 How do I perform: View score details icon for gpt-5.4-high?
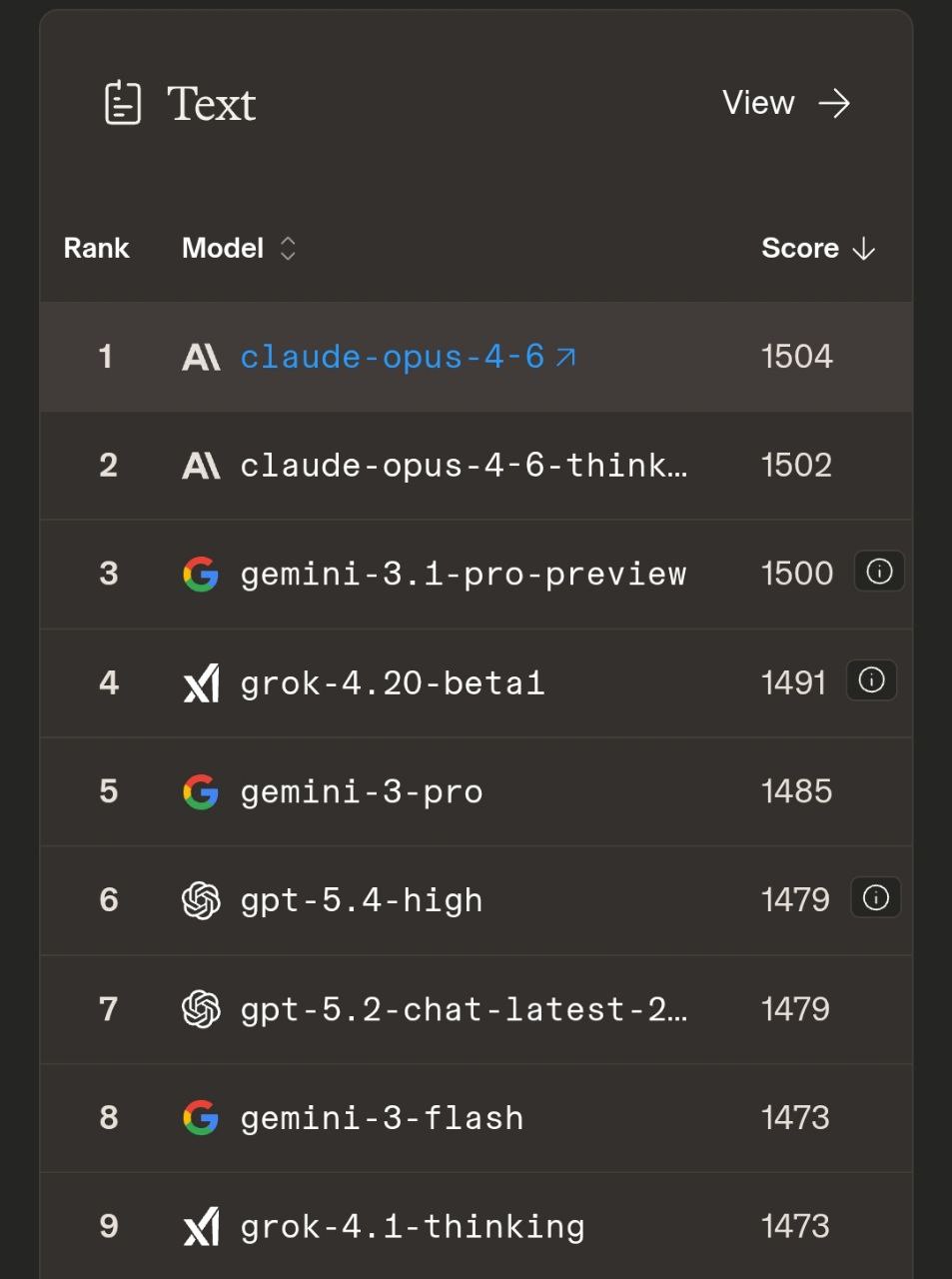pyautogui.click(x=875, y=897)
